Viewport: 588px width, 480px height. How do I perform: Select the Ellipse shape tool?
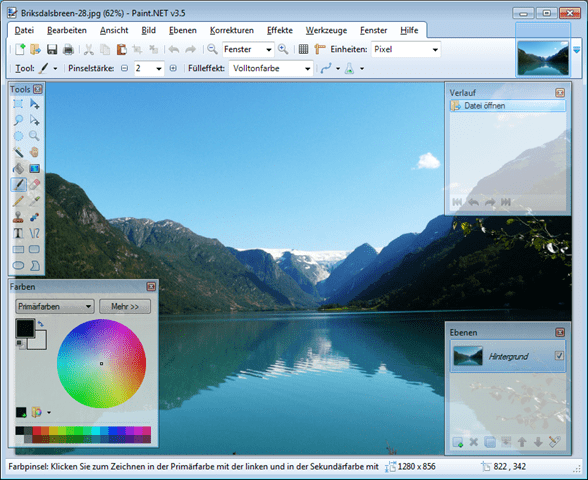coord(18,266)
